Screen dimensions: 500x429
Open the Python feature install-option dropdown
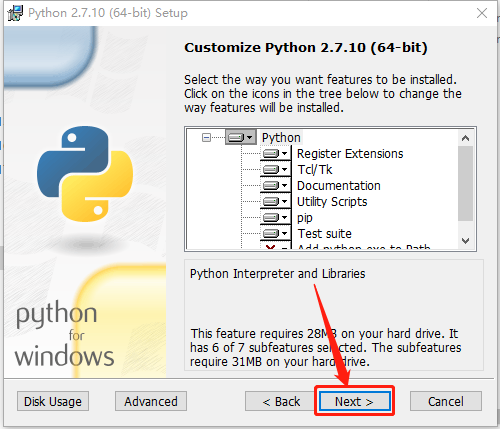coord(241,137)
